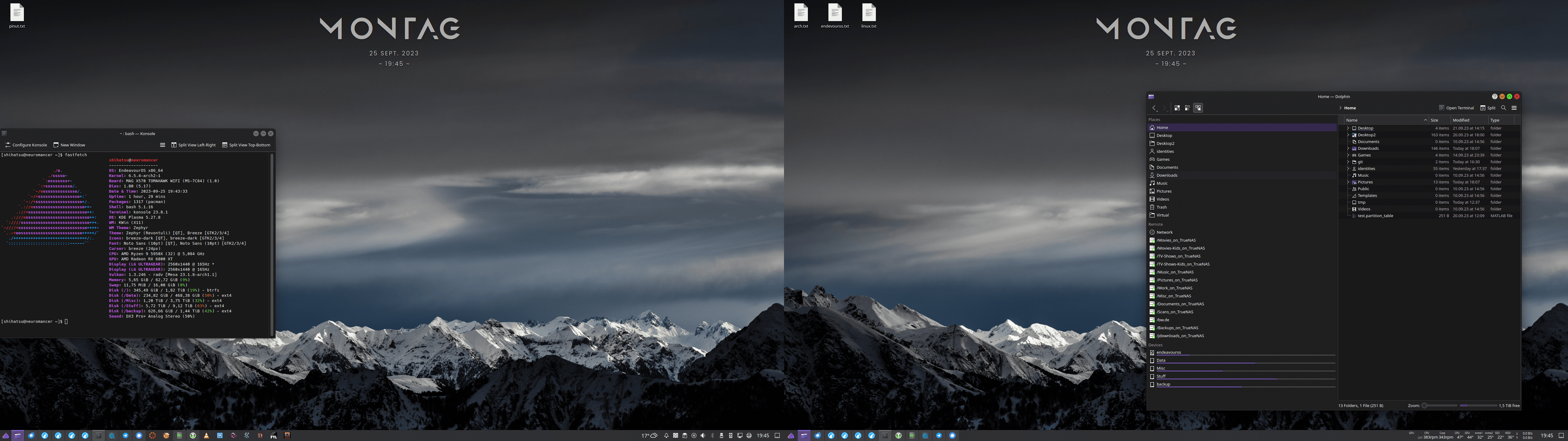The image size is (1568, 441).
Task: Click the context help question mark in Dolphin's title bar
Action: 1494,96
